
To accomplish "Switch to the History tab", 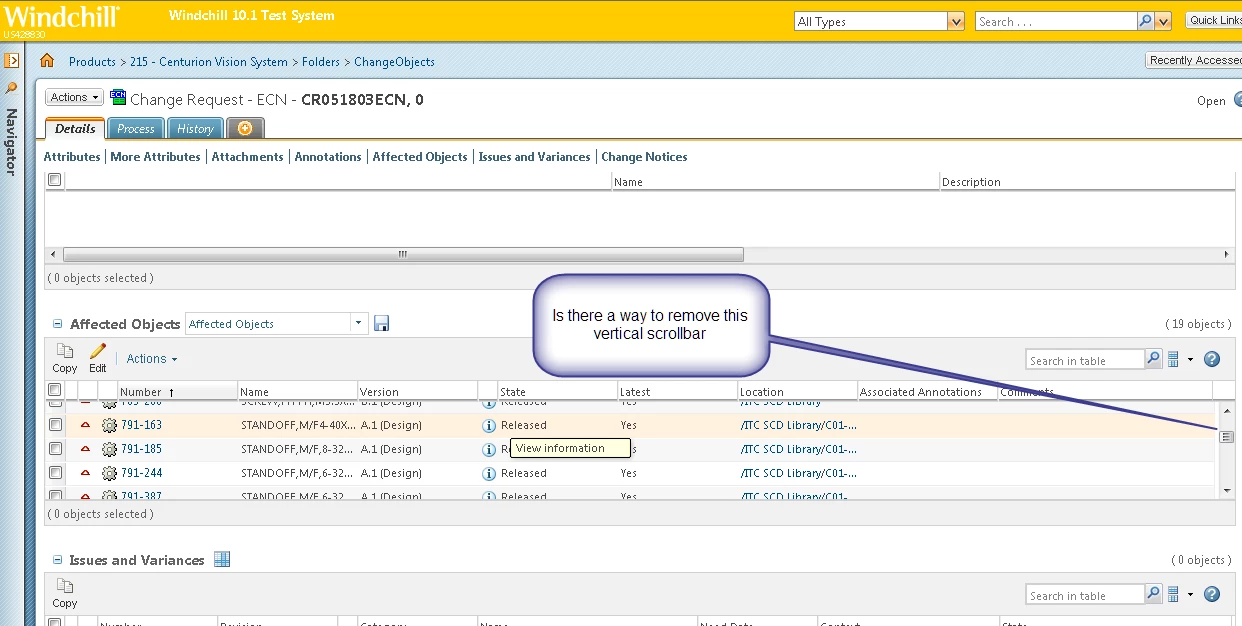I will 195,129.
